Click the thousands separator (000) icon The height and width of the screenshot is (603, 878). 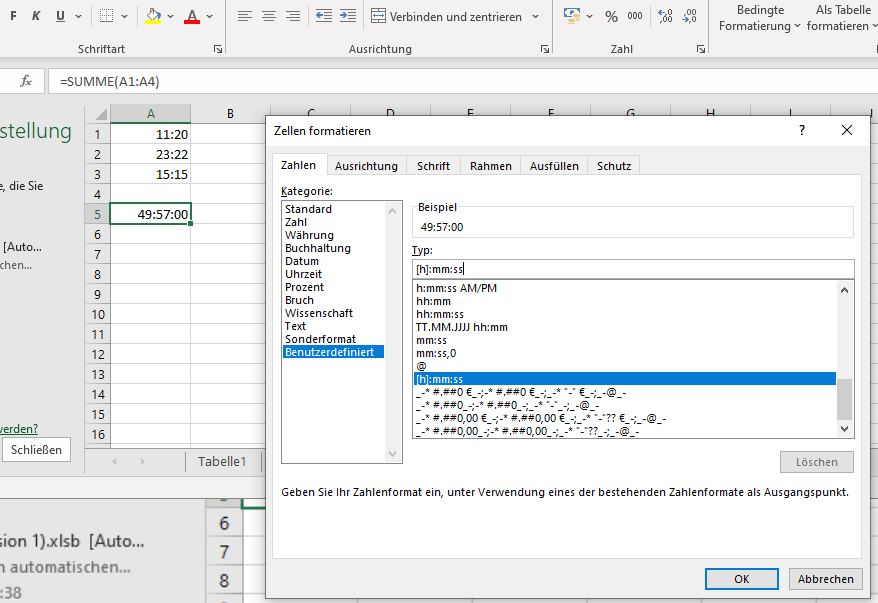[637, 17]
